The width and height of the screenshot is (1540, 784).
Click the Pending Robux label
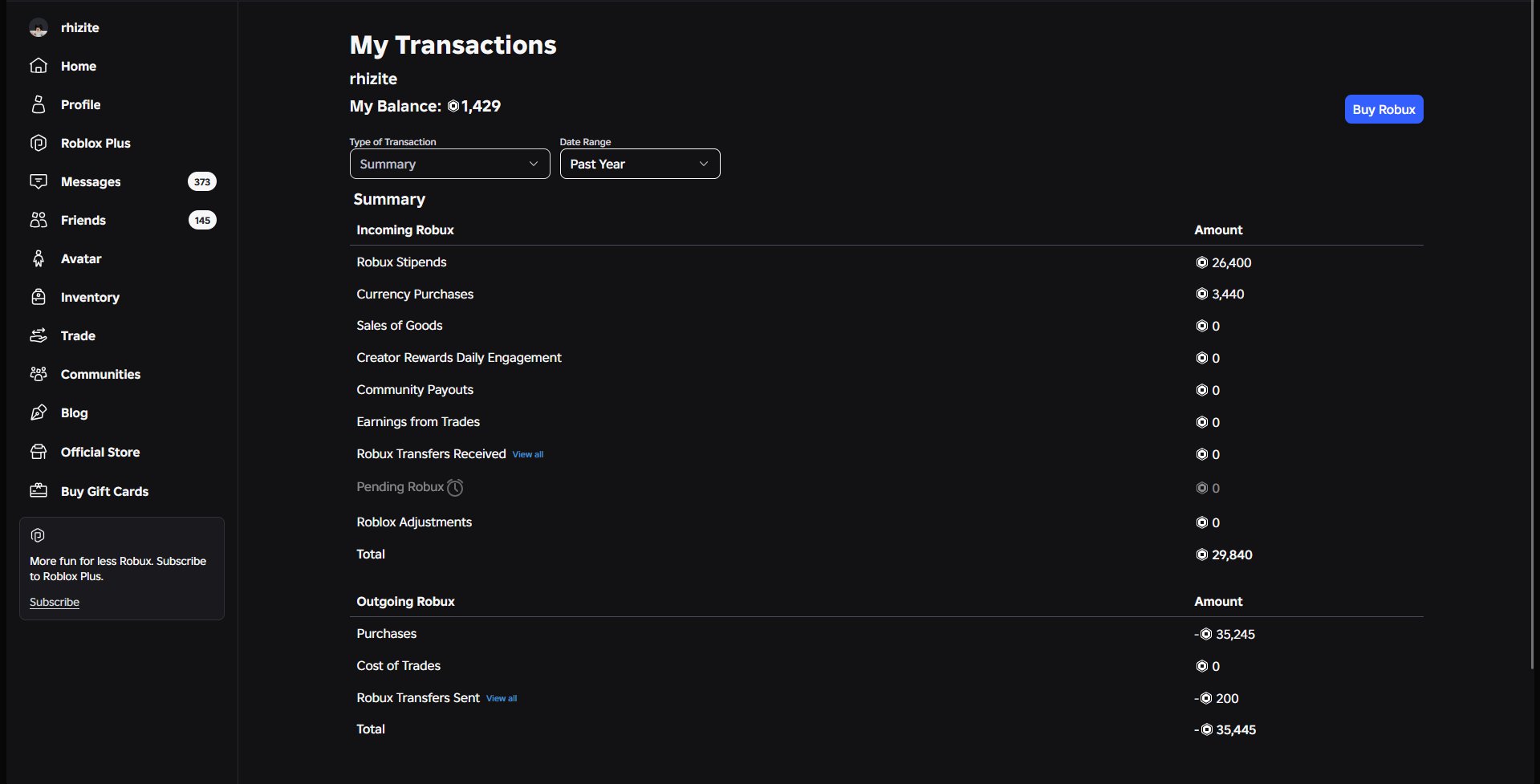(400, 486)
